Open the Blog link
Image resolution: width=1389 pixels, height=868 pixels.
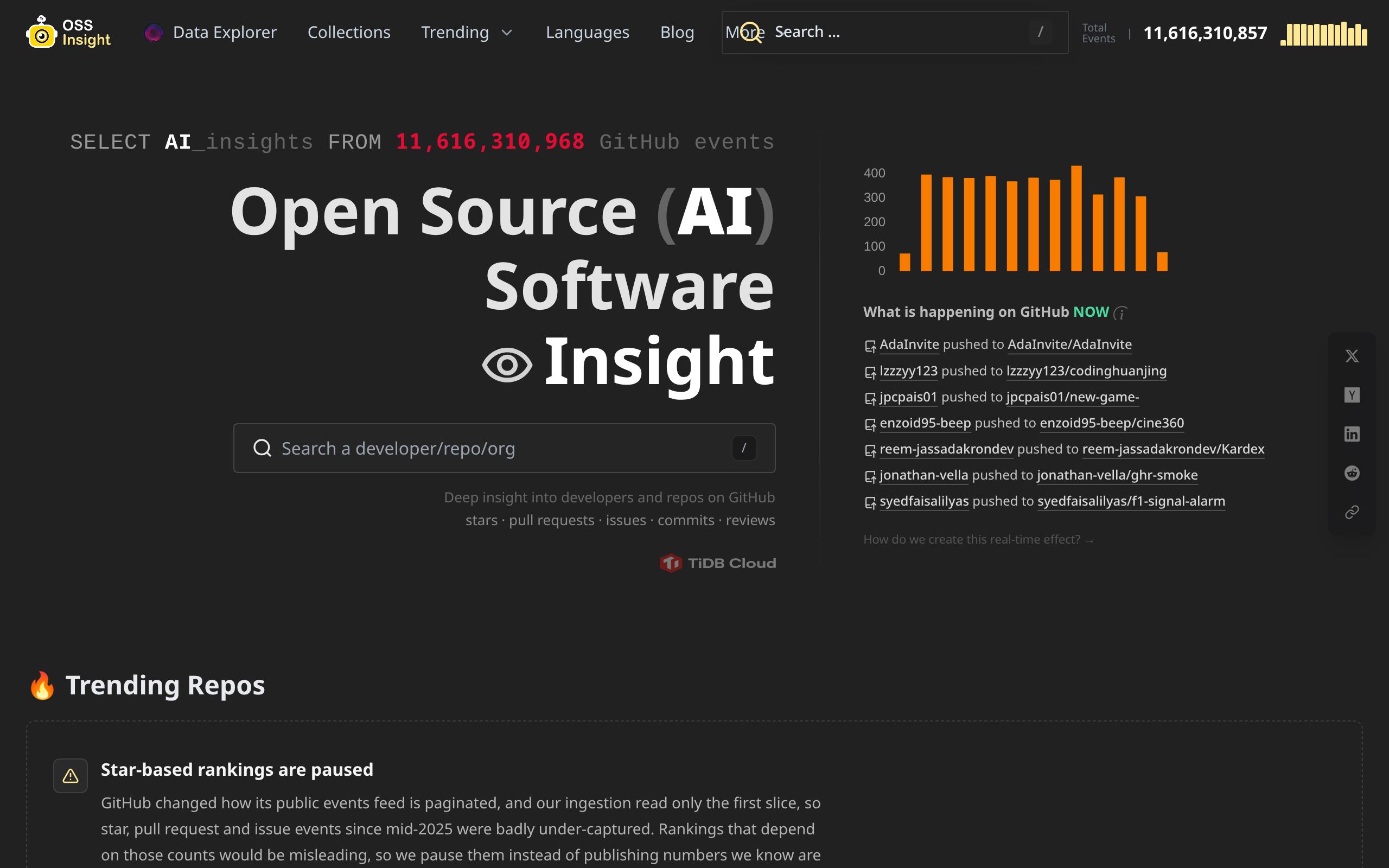coord(677,32)
